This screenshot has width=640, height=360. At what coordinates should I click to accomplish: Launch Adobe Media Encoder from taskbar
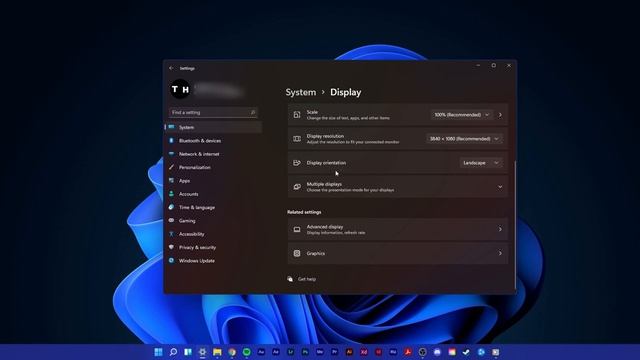pos(320,352)
